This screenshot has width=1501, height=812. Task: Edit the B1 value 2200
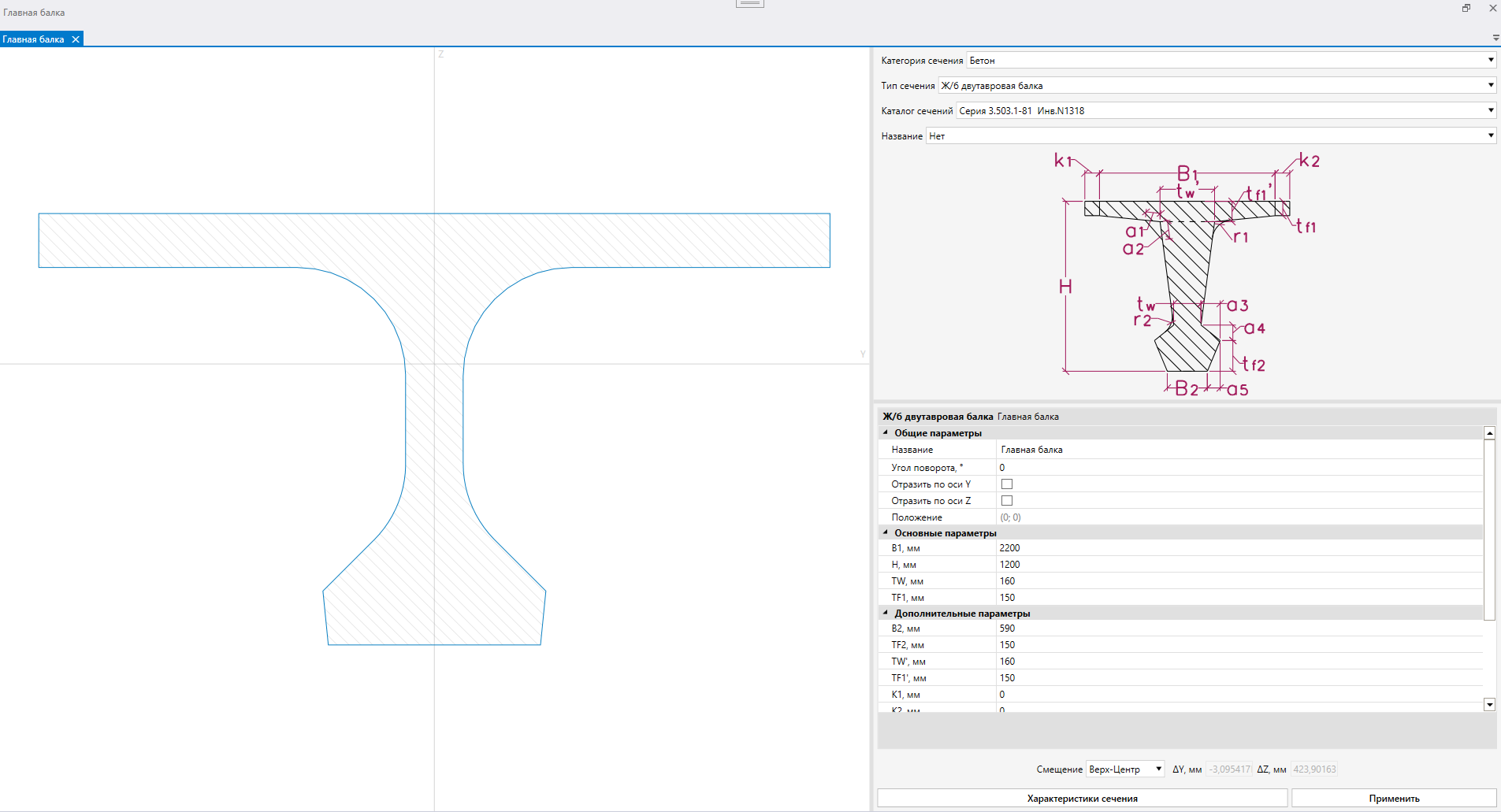pos(1239,548)
